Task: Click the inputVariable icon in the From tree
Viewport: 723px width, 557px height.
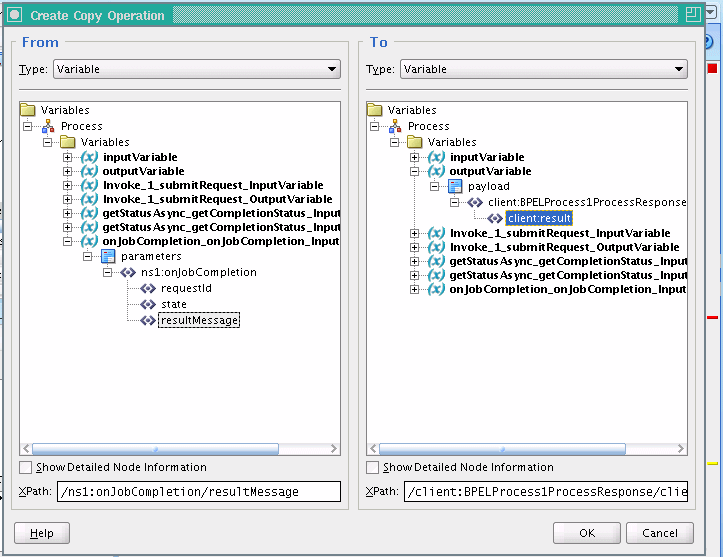Action: (89, 157)
